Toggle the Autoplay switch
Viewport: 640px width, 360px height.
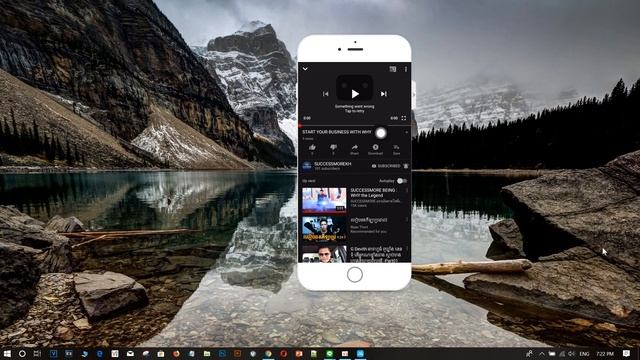click(402, 181)
